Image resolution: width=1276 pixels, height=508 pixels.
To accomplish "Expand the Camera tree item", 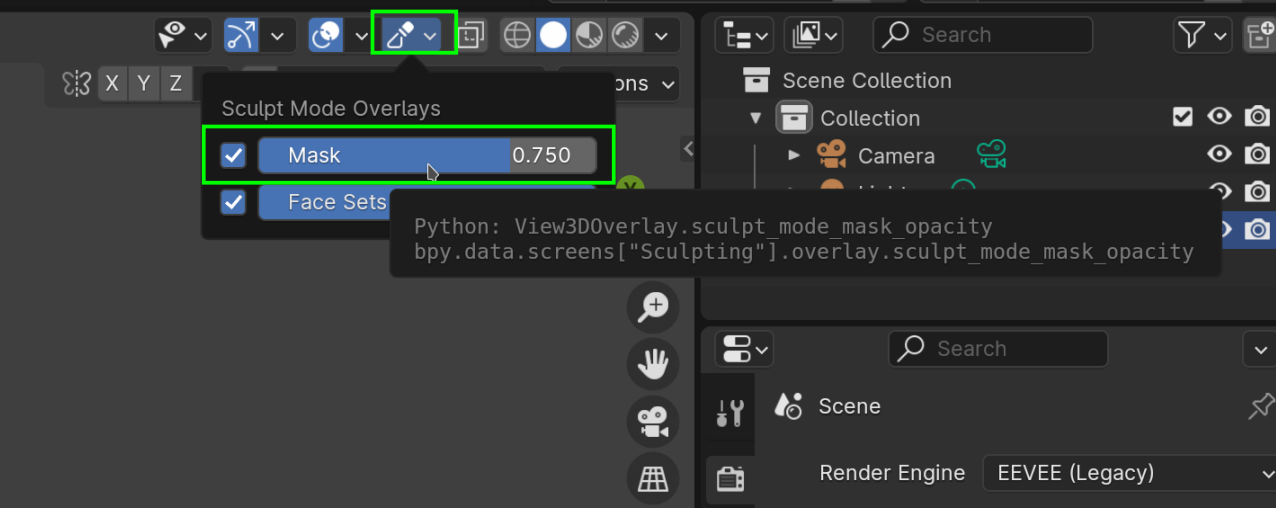I will coord(795,155).
